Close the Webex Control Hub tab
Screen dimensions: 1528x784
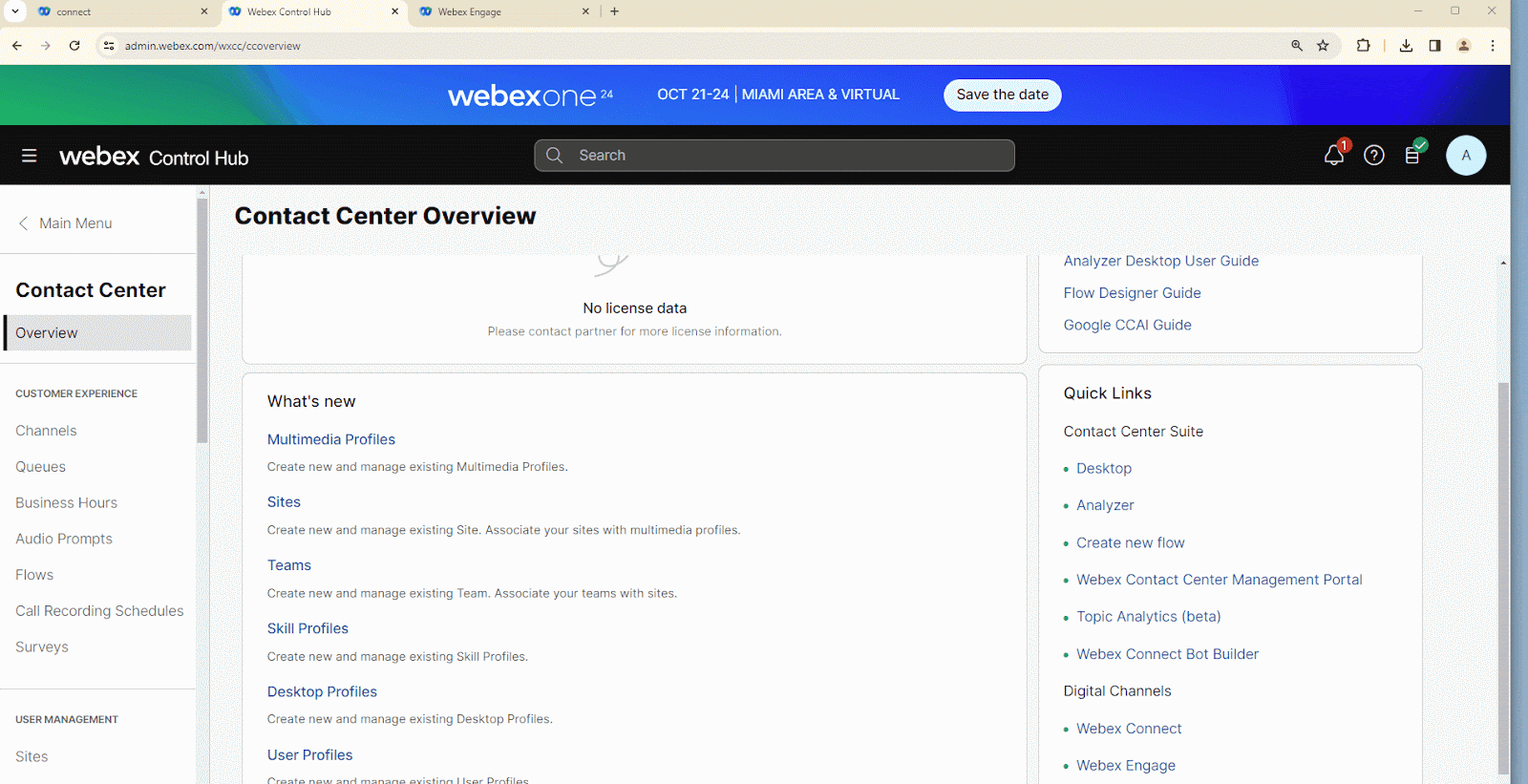[x=395, y=11]
